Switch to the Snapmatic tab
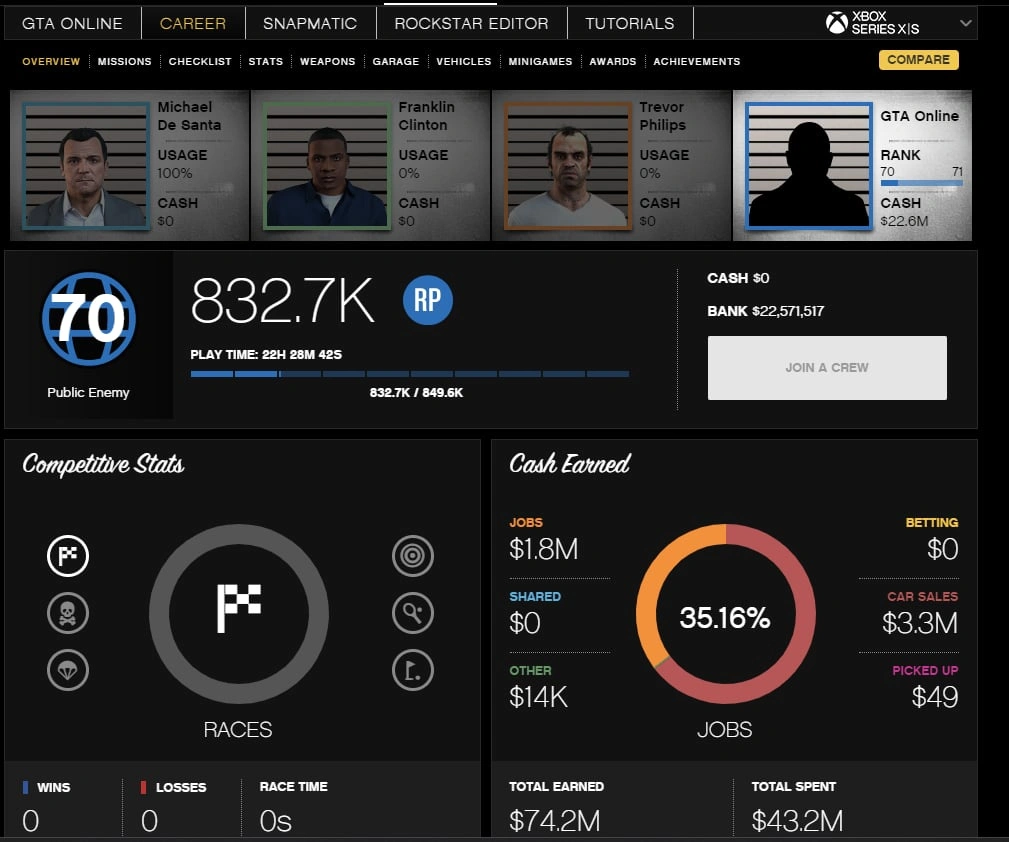The height and width of the screenshot is (842, 1009). pyautogui.click(x=310, y=24)
